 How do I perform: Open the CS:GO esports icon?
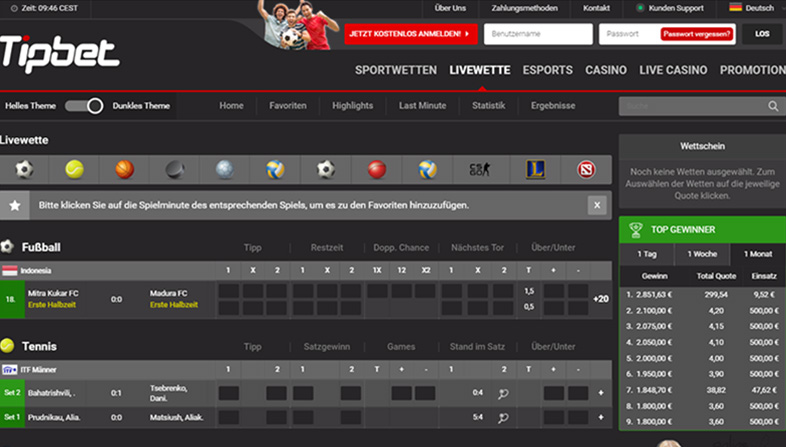pos(480,169)
